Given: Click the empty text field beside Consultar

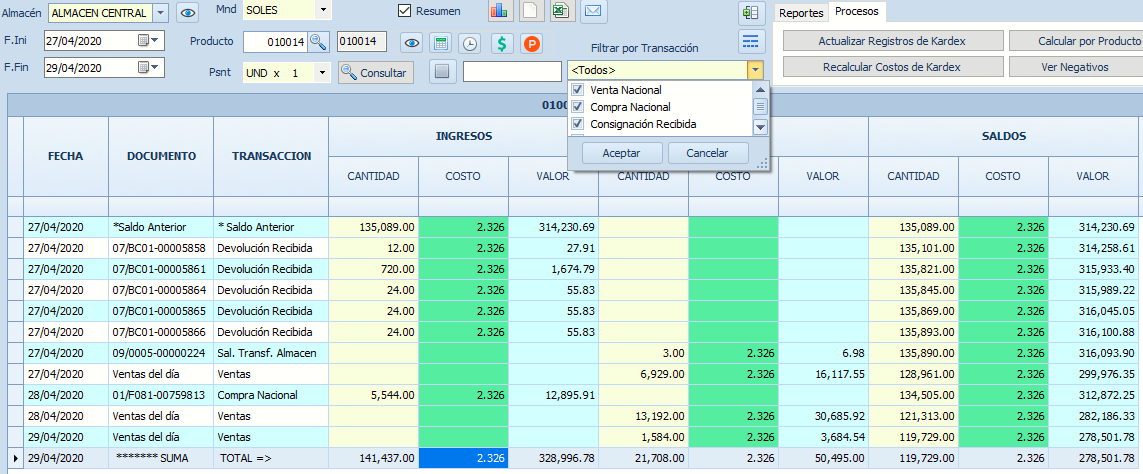Looking at the screenshot, I should [512, 72].
